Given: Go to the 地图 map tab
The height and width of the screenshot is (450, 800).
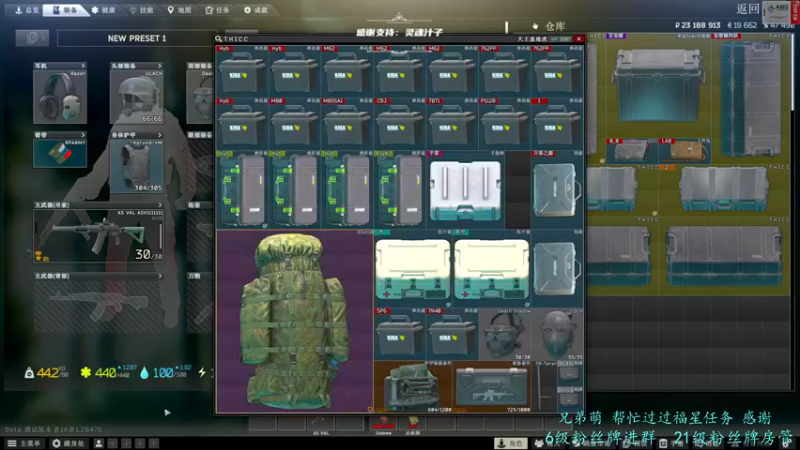Looking at the screenshot, I should (180, 10).
